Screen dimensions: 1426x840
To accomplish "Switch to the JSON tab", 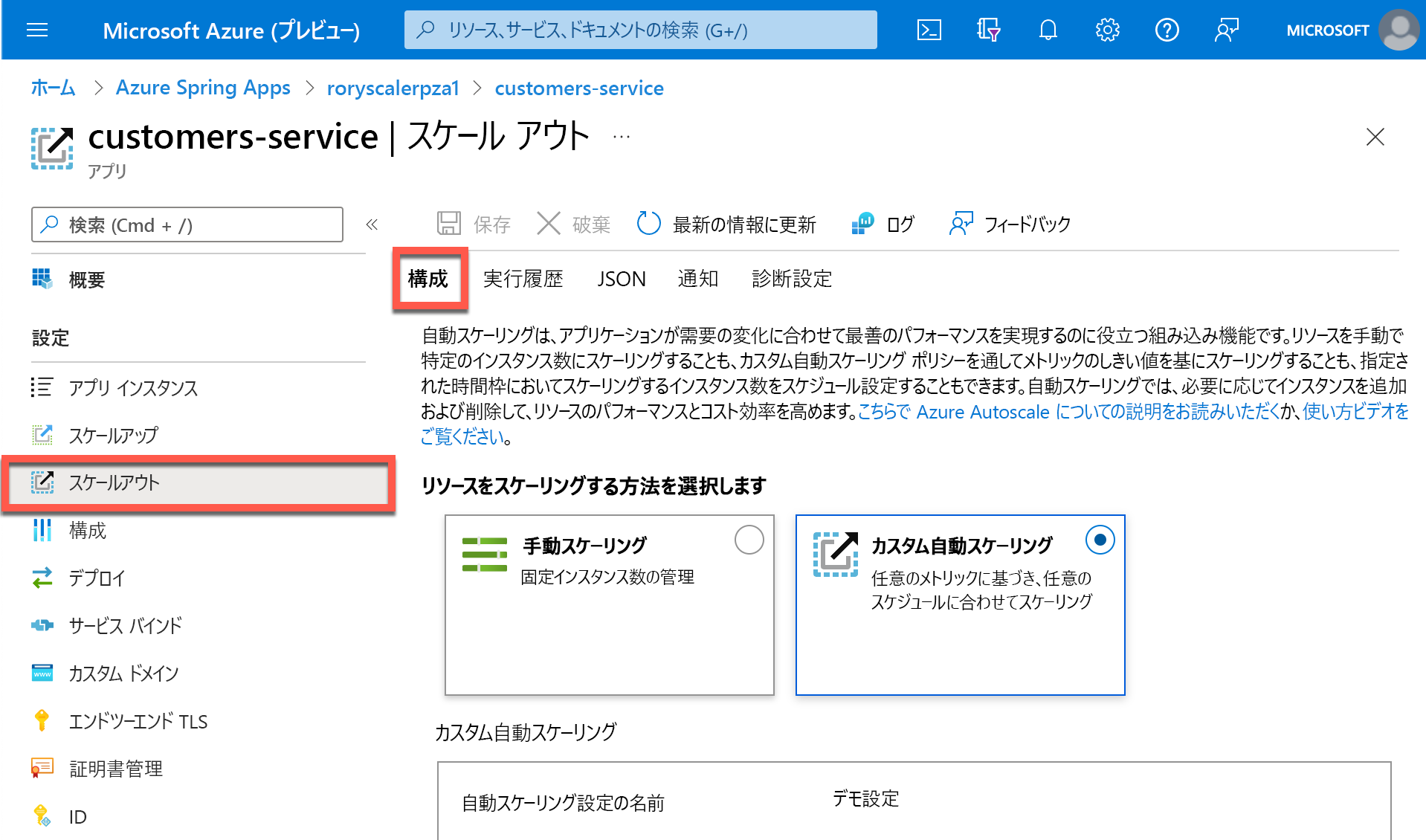I will [x=621, y=279].
